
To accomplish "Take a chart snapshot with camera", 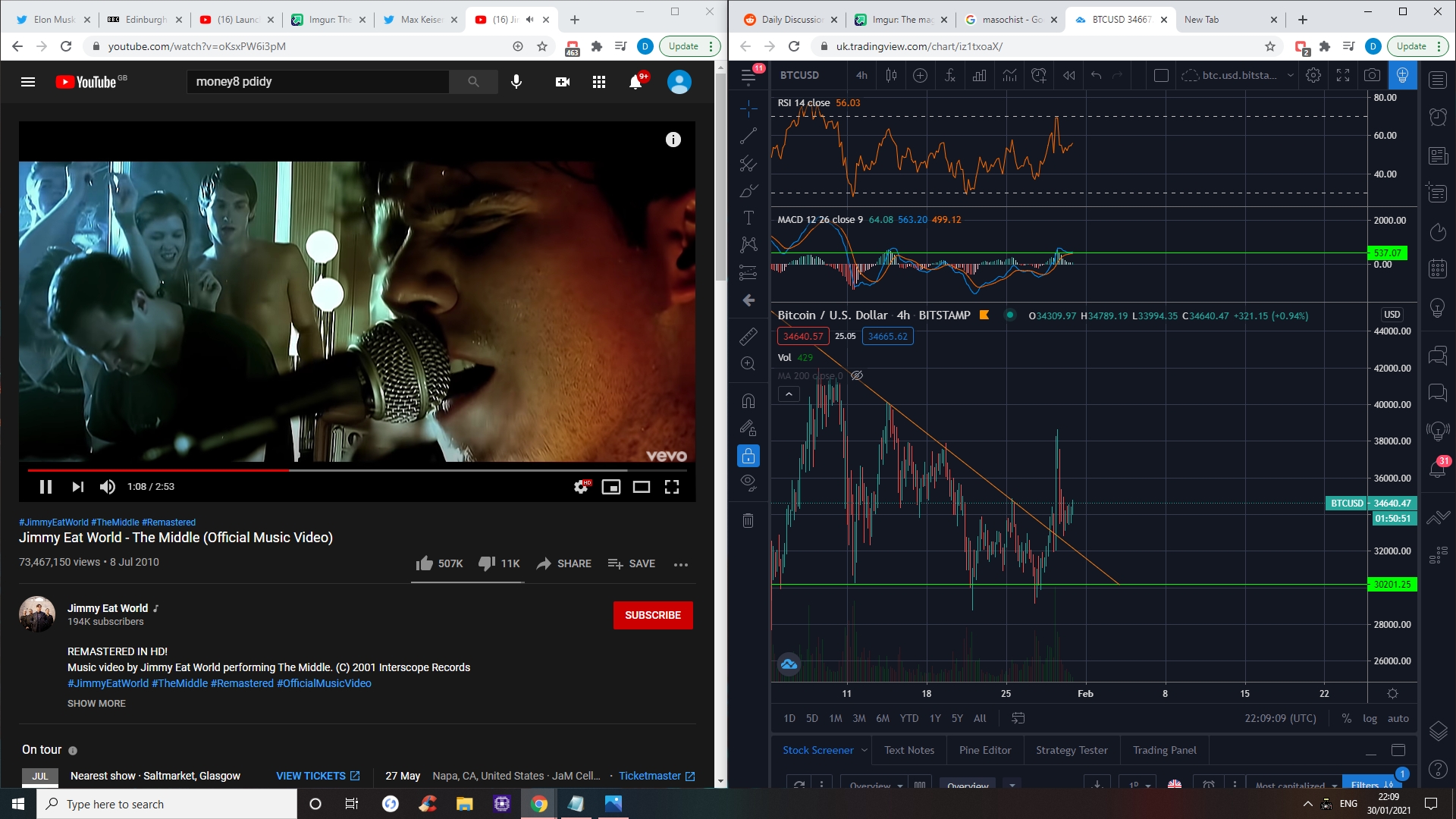I will 1372,75.
